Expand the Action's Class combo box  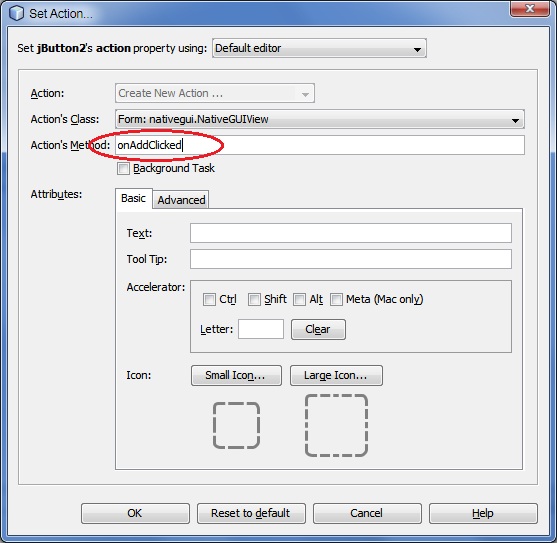pyautogui.click(x=319, y=119)
